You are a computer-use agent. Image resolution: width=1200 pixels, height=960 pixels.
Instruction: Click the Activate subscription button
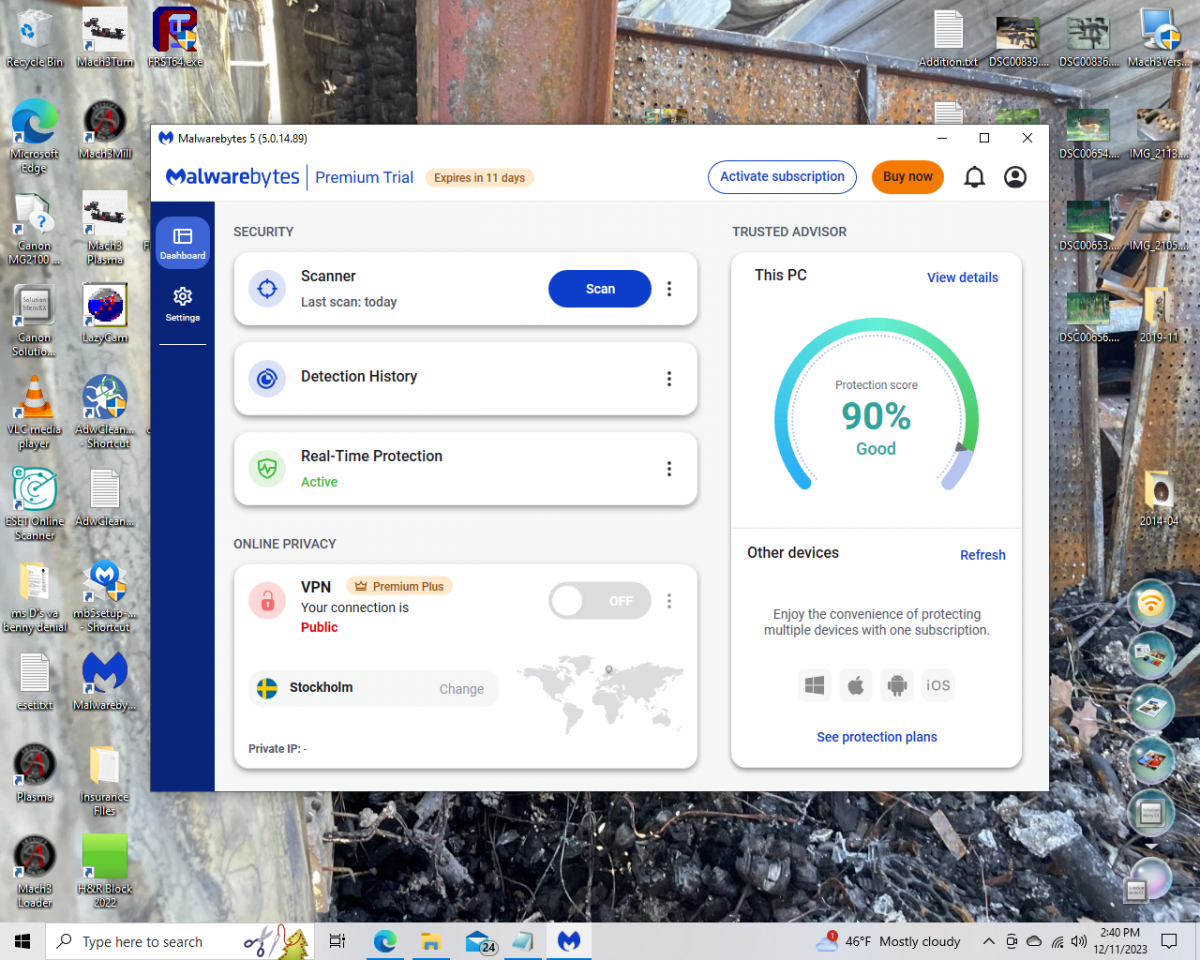[782, 177]
